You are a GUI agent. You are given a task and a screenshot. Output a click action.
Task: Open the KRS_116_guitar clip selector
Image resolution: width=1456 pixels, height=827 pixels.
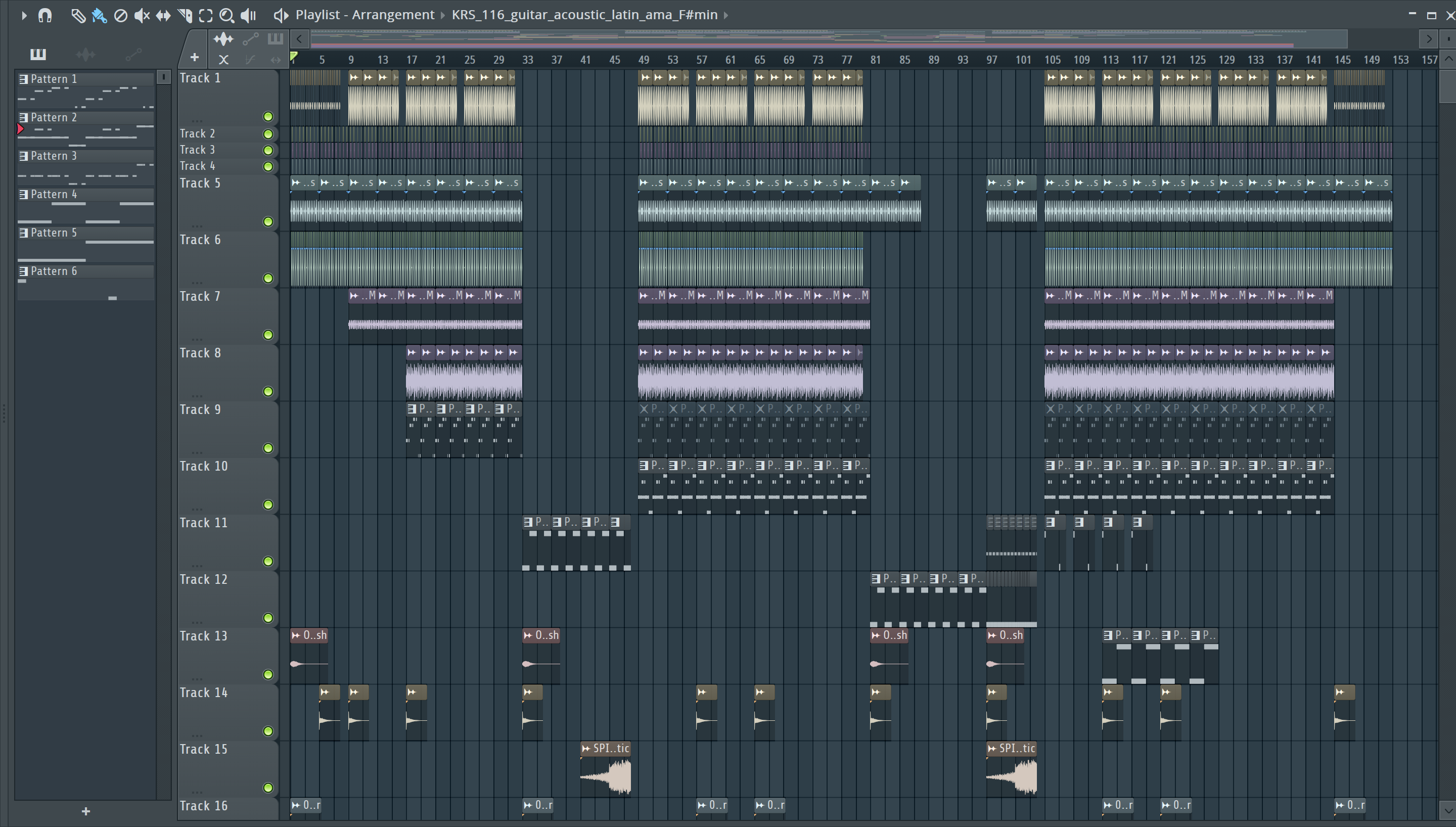[x=584, y=15]
